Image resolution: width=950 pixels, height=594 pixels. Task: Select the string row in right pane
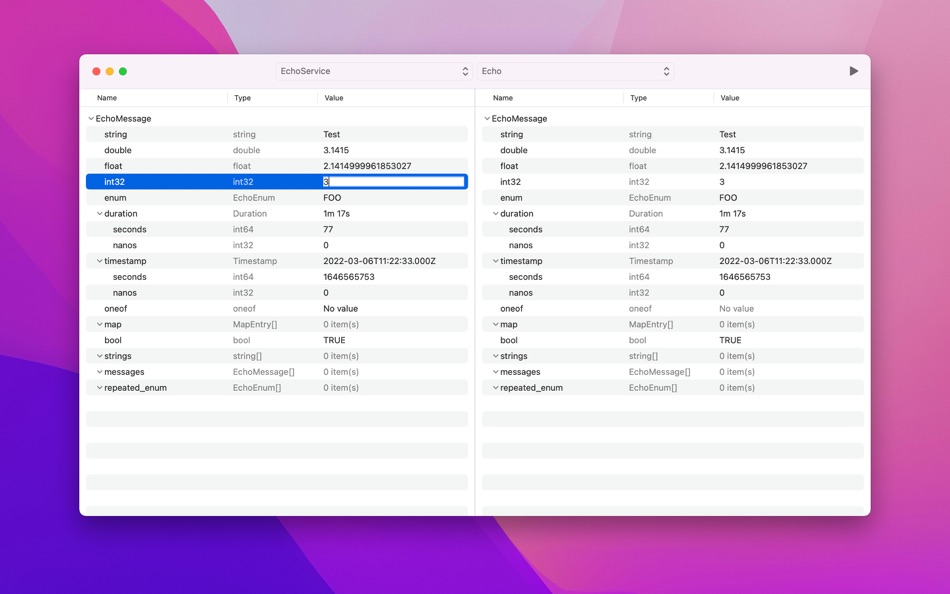(x=673, y=135)
